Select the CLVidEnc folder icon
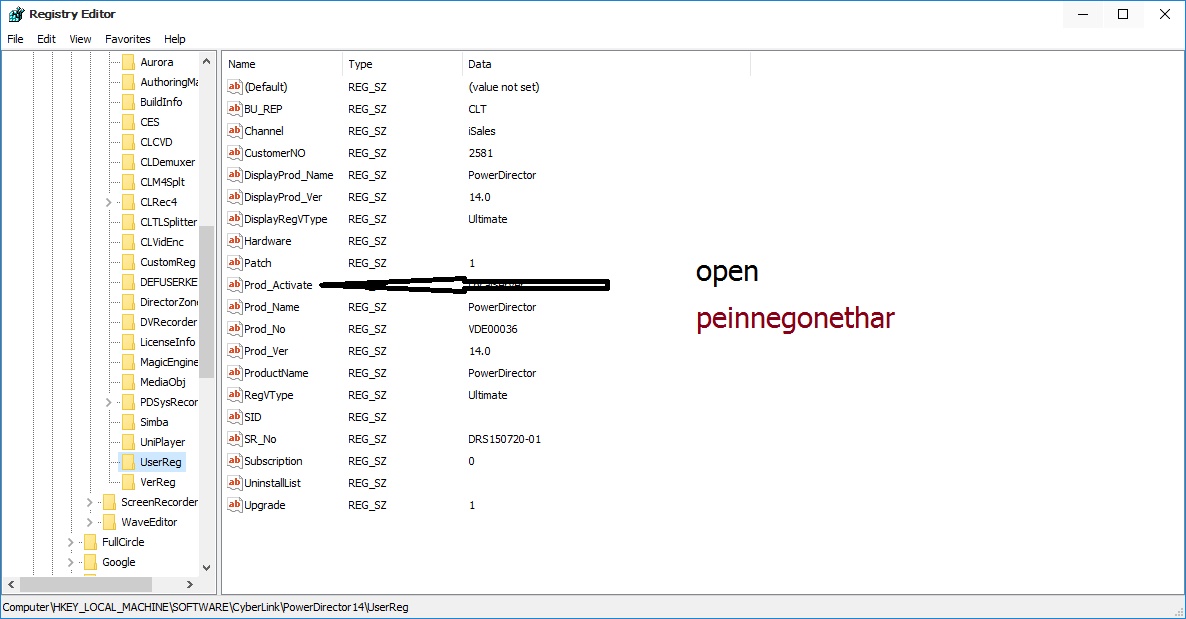 pyautogui.click(x=129, y=242)
